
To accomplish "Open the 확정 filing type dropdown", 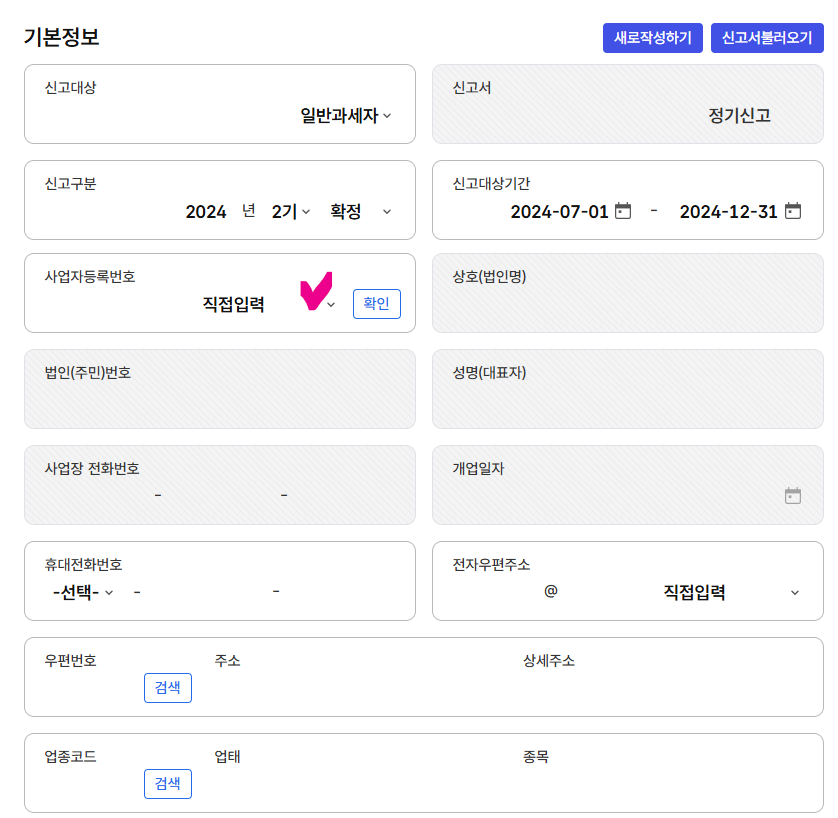I will tap(361, 212).
